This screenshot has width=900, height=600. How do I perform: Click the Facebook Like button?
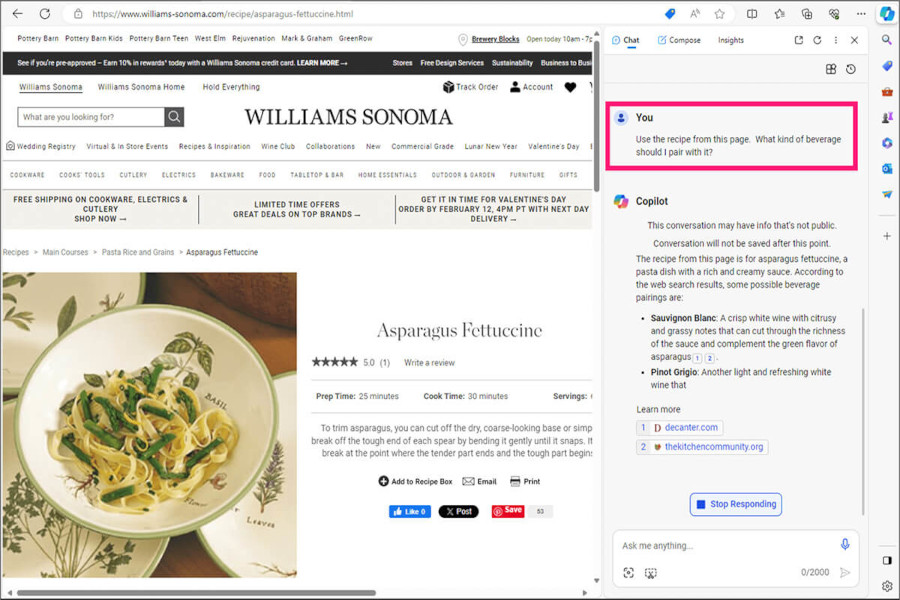click(x=410, y=512)
